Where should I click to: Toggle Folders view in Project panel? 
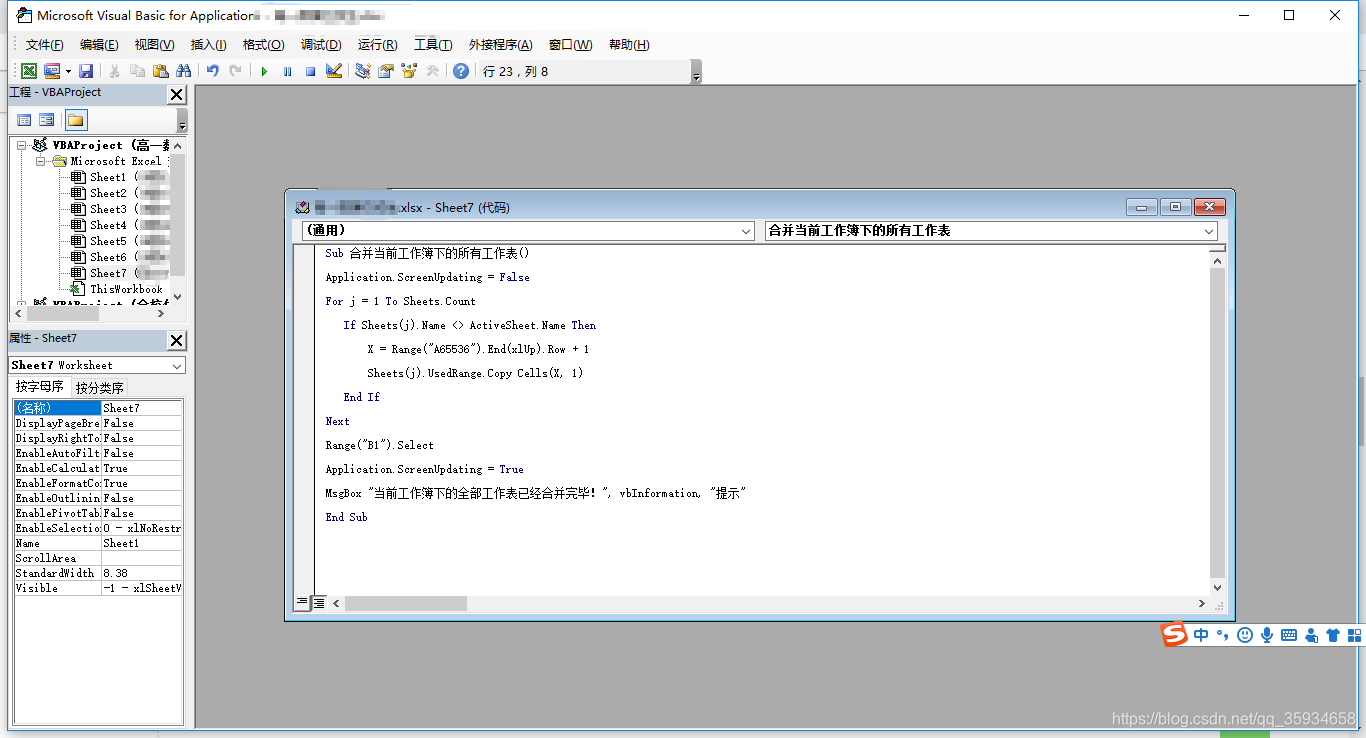coord(76,120)
